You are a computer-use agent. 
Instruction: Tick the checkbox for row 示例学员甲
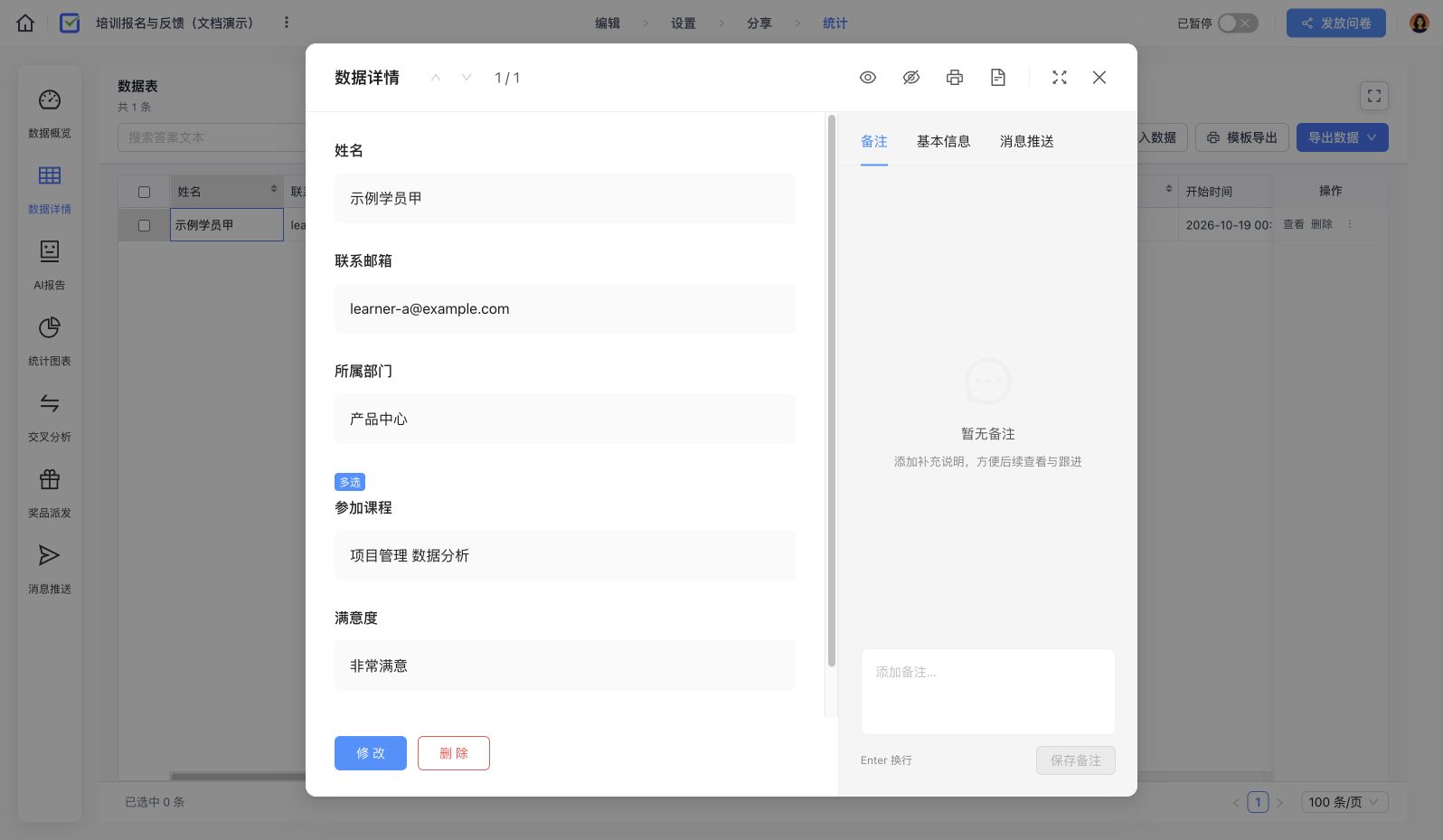(x=144, y=225)
